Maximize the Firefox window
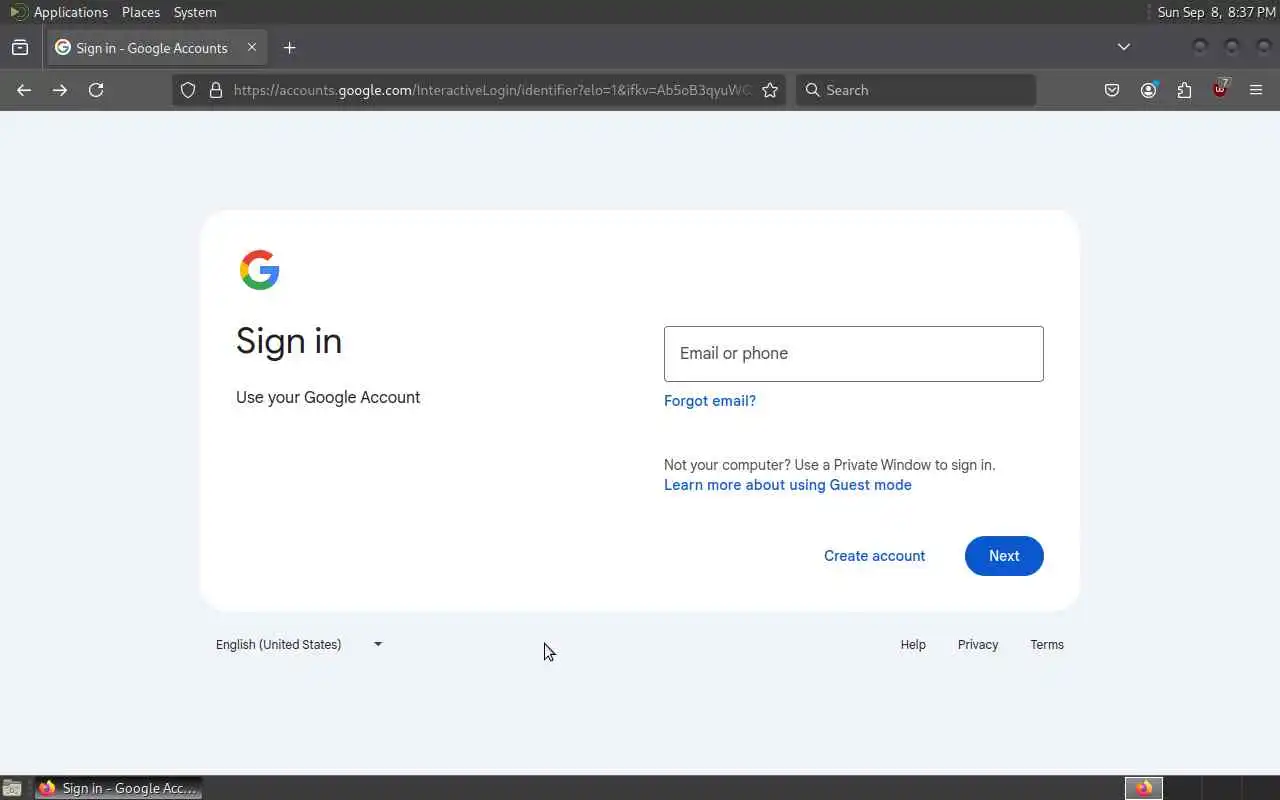This screenshot has height=800, width=1280. click(x=1232, y=47)
